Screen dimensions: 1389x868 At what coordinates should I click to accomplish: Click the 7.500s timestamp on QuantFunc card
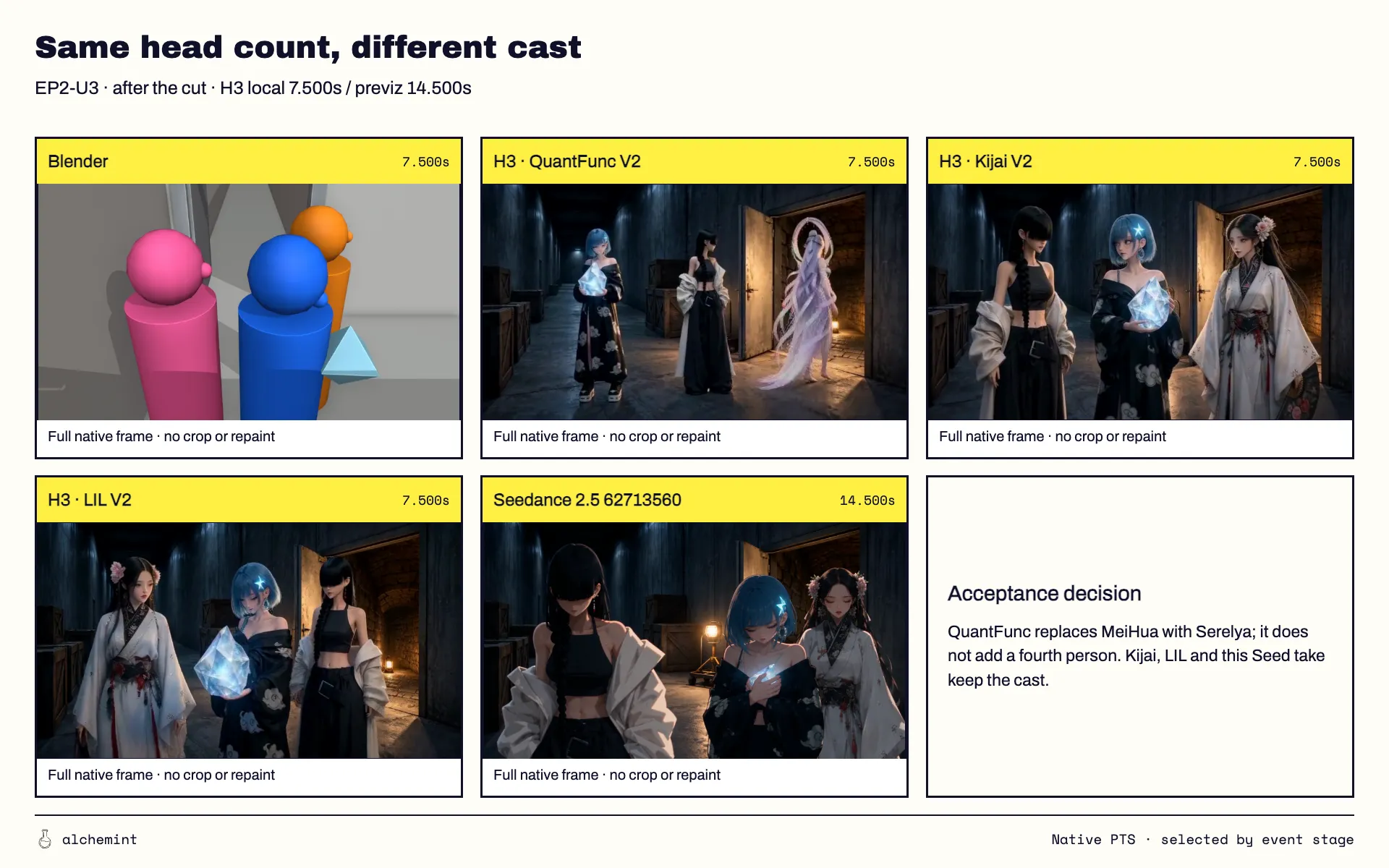tap(871, 162)
